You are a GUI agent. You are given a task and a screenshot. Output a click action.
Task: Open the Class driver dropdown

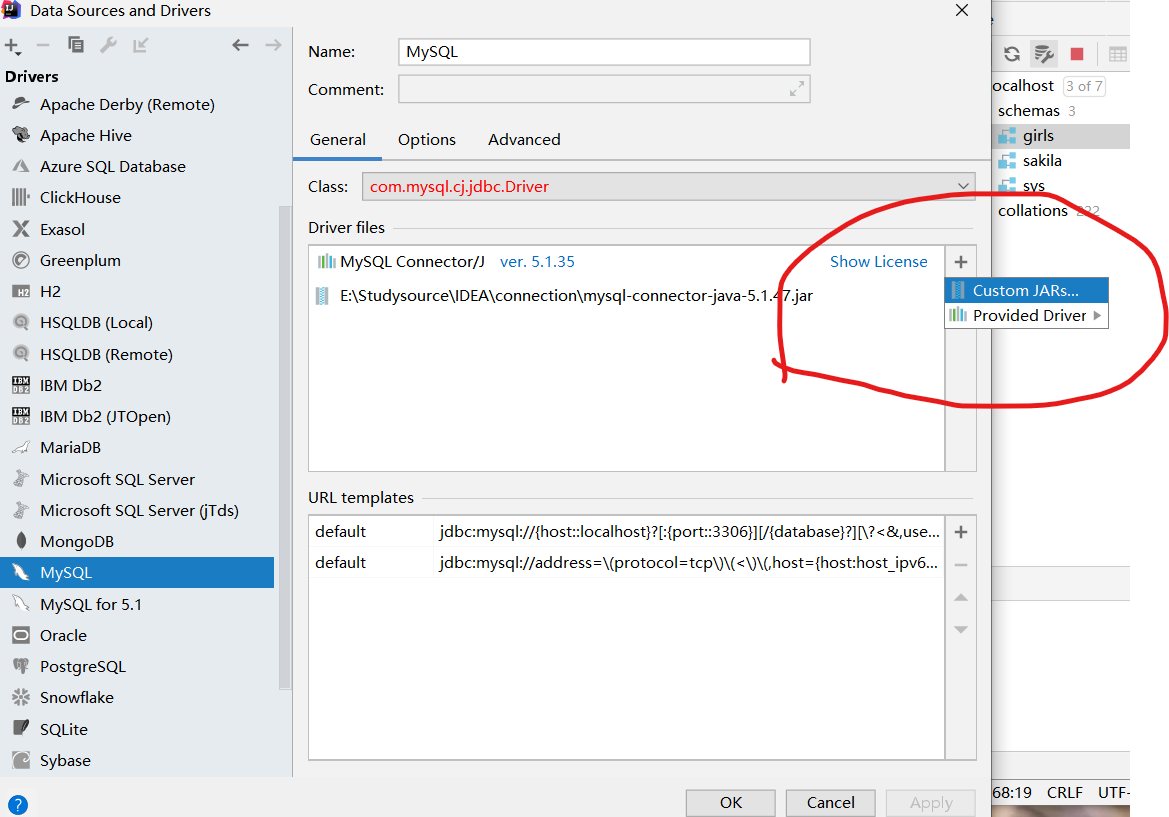tap(961, 186)
